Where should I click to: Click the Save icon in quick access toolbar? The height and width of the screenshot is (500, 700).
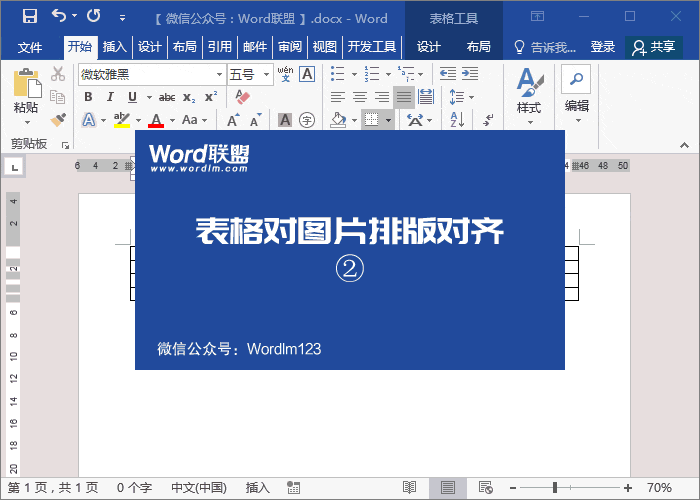tap(30, 17)
